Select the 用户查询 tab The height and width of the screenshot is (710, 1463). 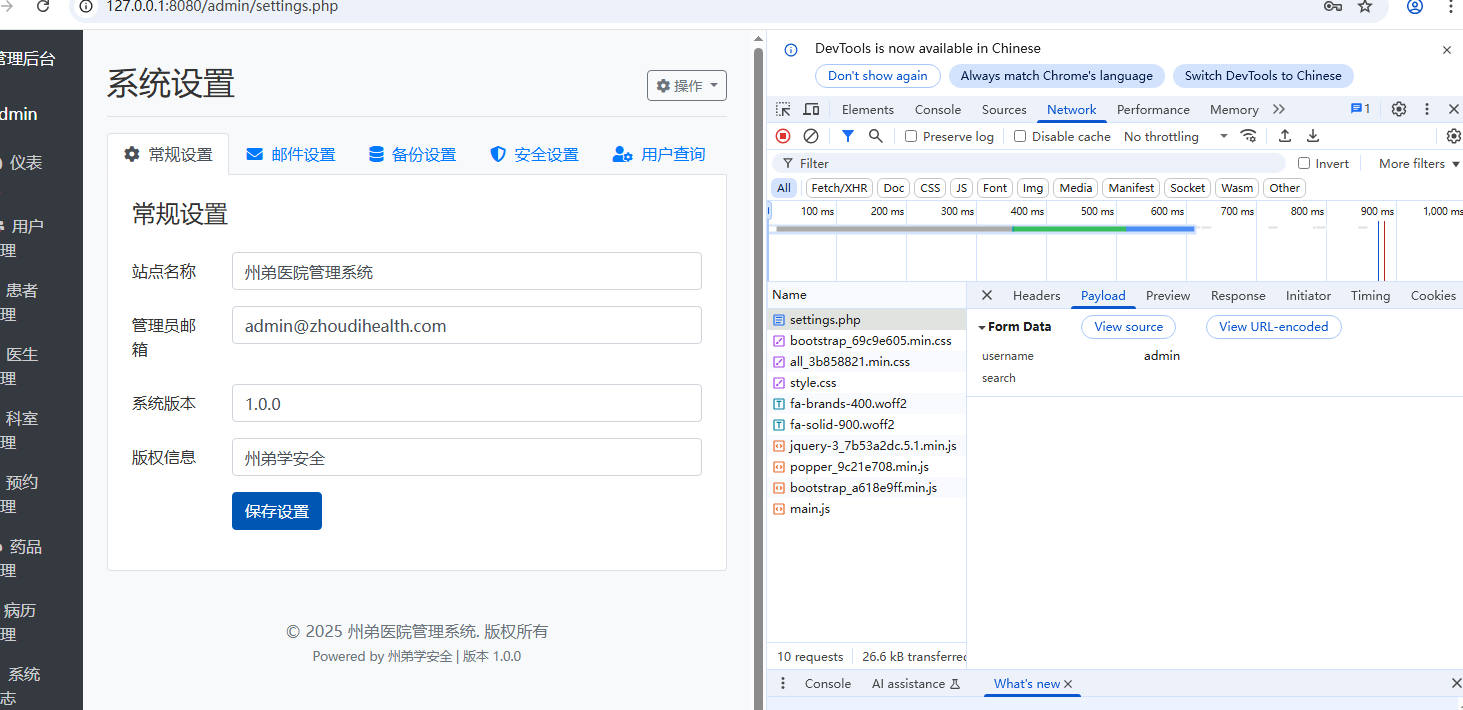[658, 154]
